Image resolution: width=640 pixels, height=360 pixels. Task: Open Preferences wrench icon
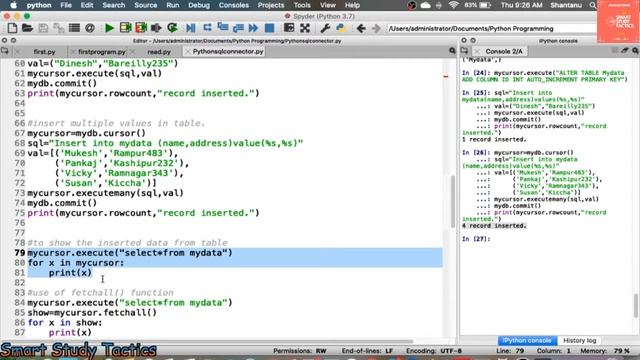click(325, 28)
